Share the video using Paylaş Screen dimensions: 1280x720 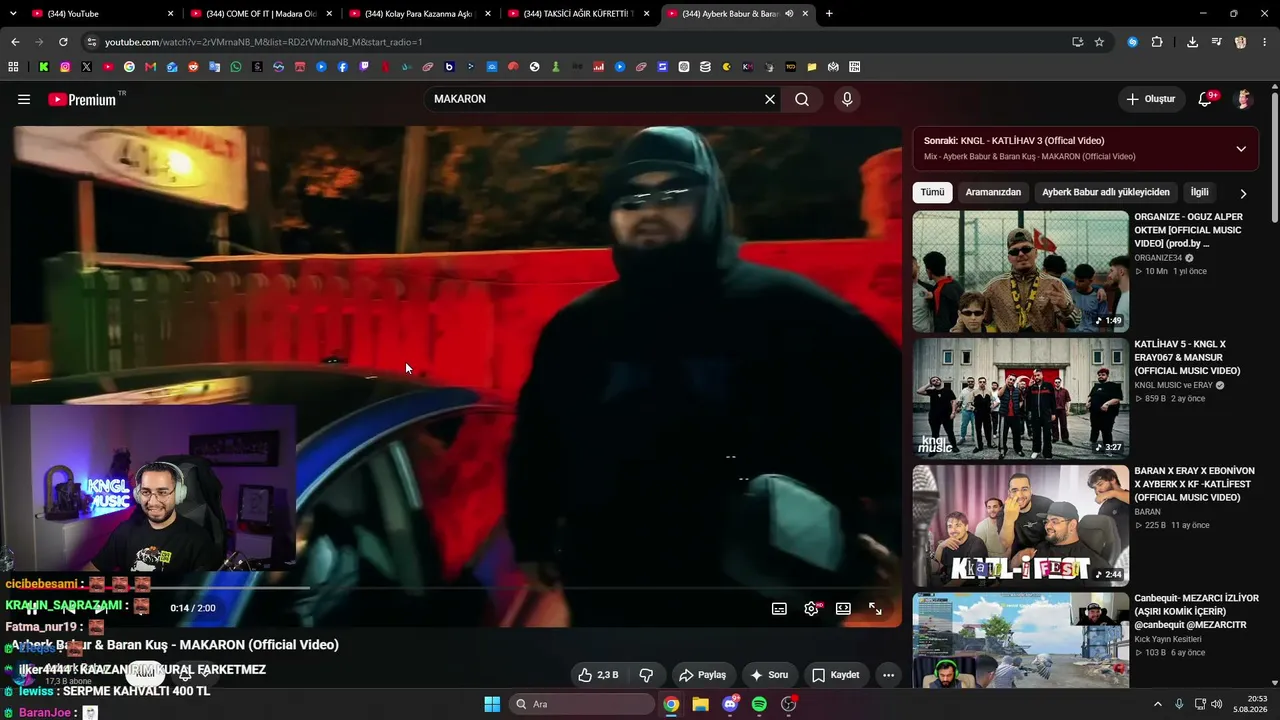(x=704, y=675)
